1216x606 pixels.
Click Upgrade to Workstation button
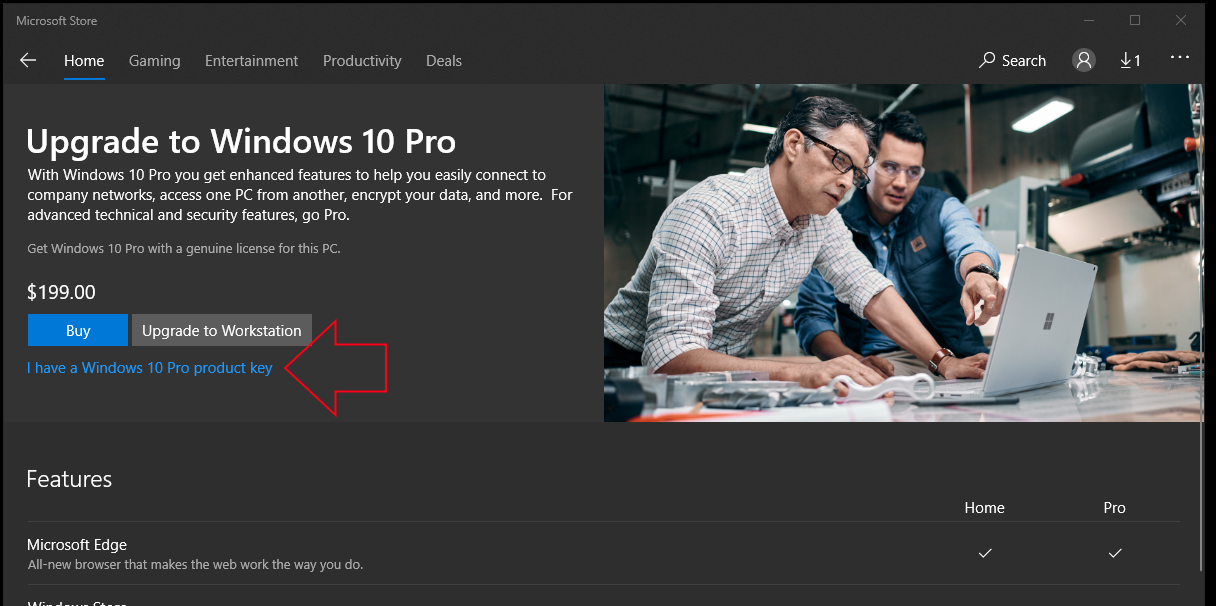(222, 330)
